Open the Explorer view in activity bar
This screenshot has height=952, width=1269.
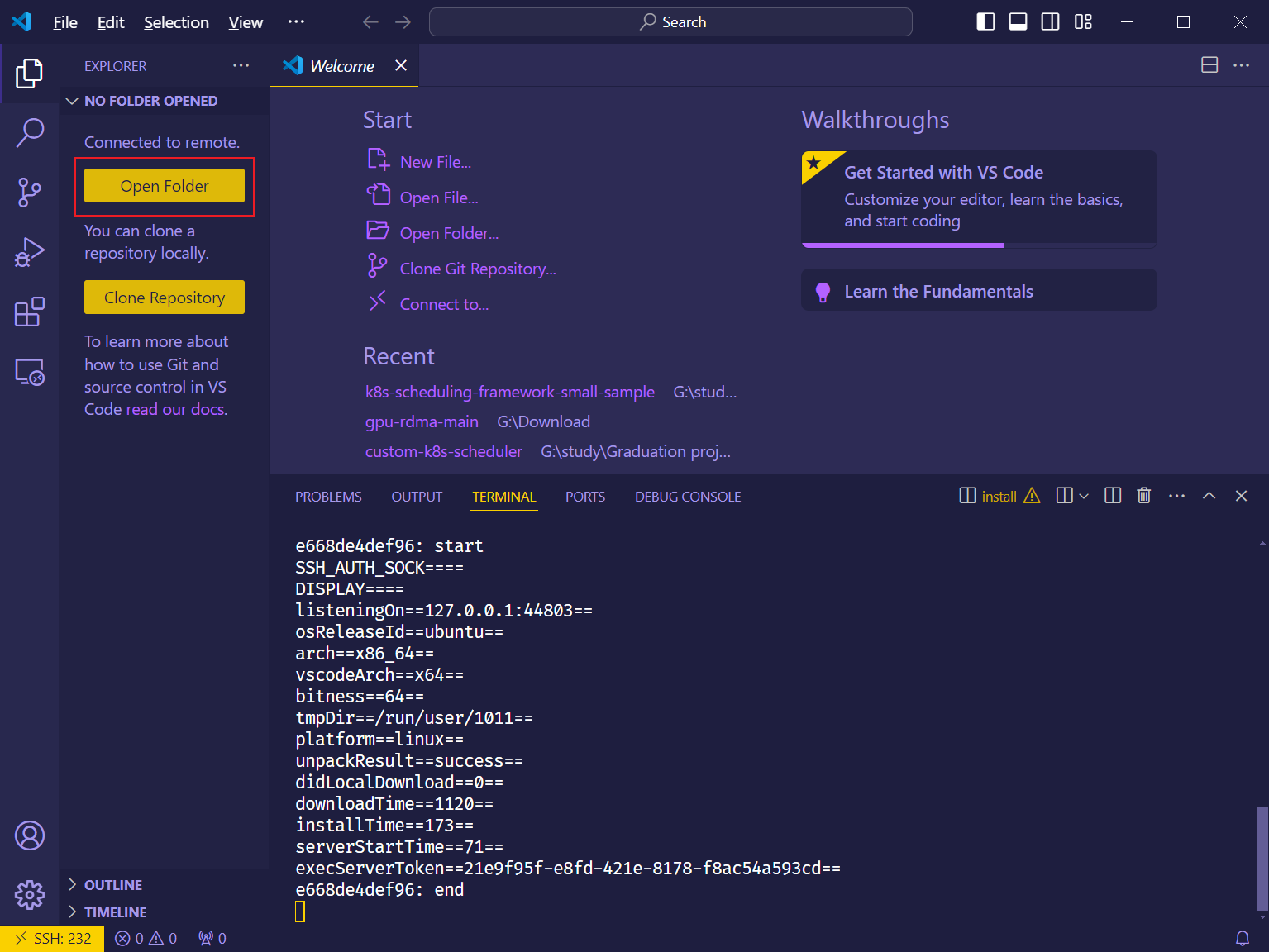pyautogui.click(x=30, y=74)
